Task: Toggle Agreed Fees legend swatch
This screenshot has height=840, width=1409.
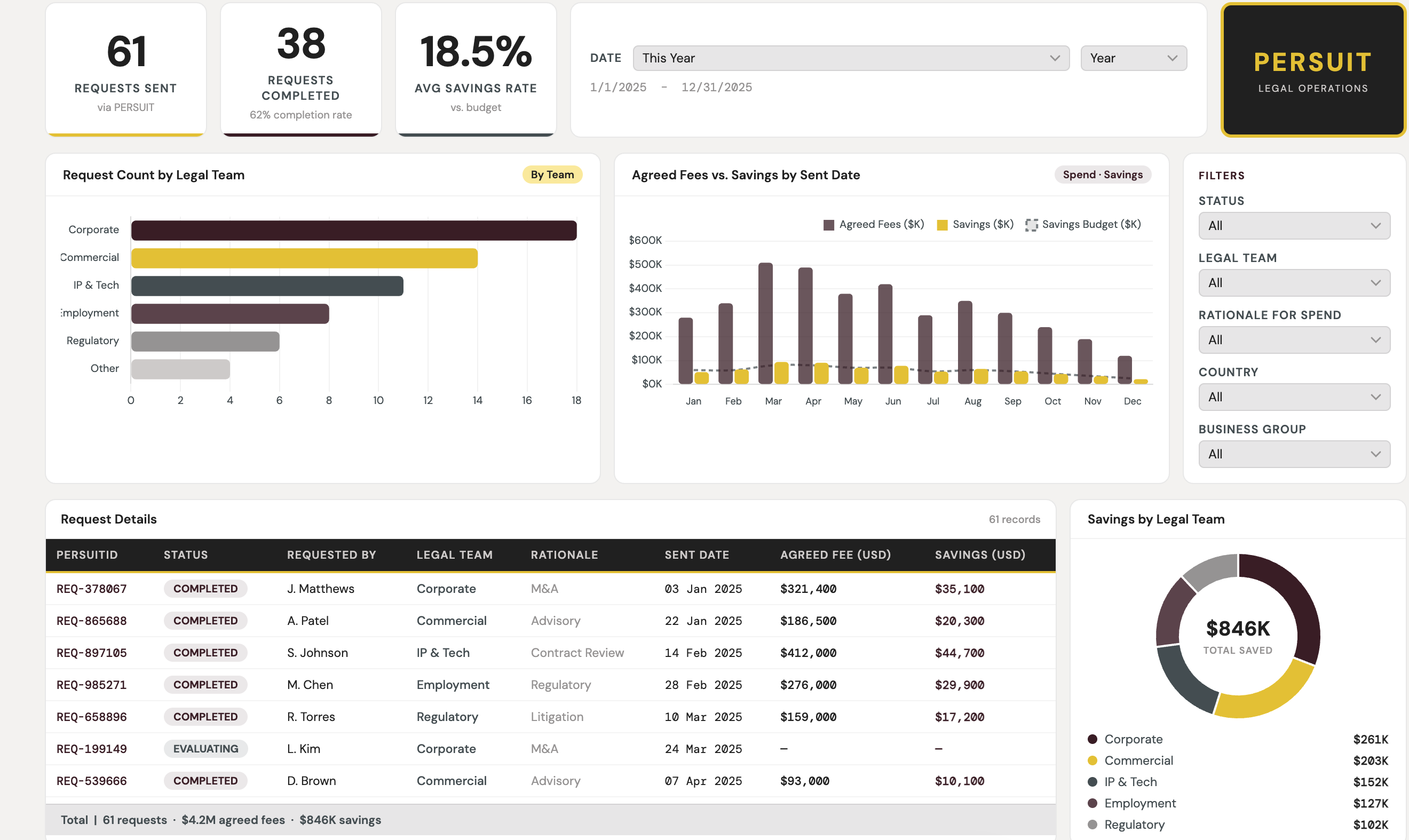Action: [829, 225]
